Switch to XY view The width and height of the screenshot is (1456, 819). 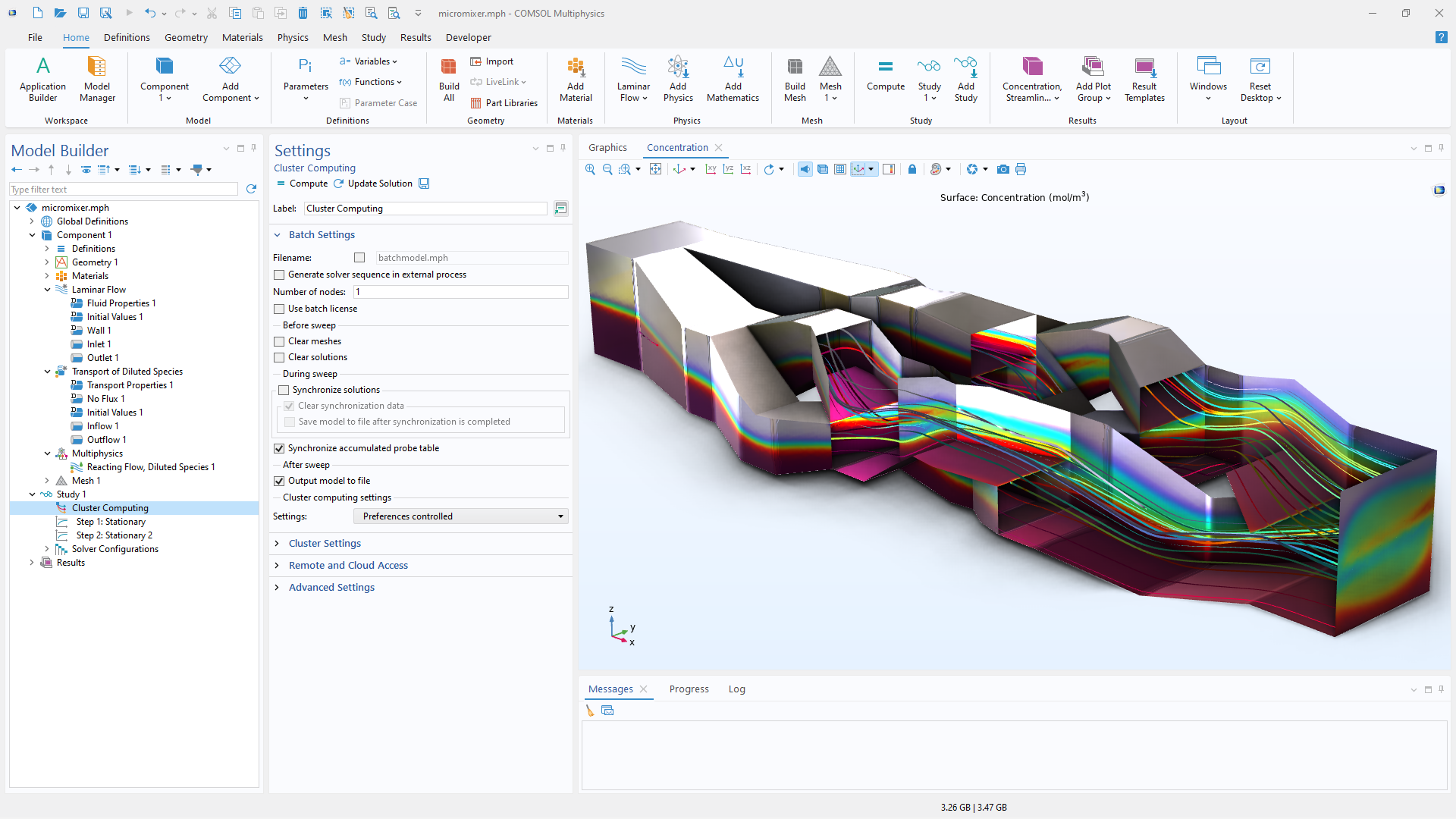(711, 169)
